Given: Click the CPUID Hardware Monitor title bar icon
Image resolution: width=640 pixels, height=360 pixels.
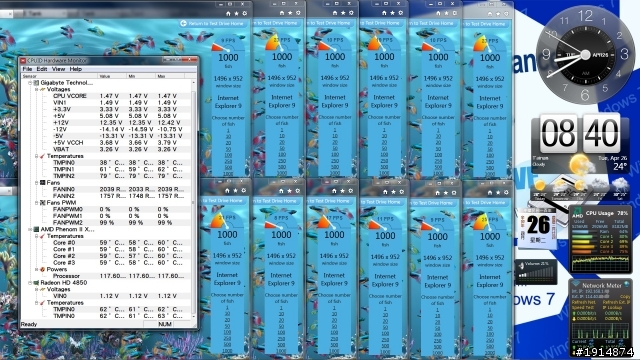Looking at the screenshot, I should pyautogui.click(x=23, y=60).
